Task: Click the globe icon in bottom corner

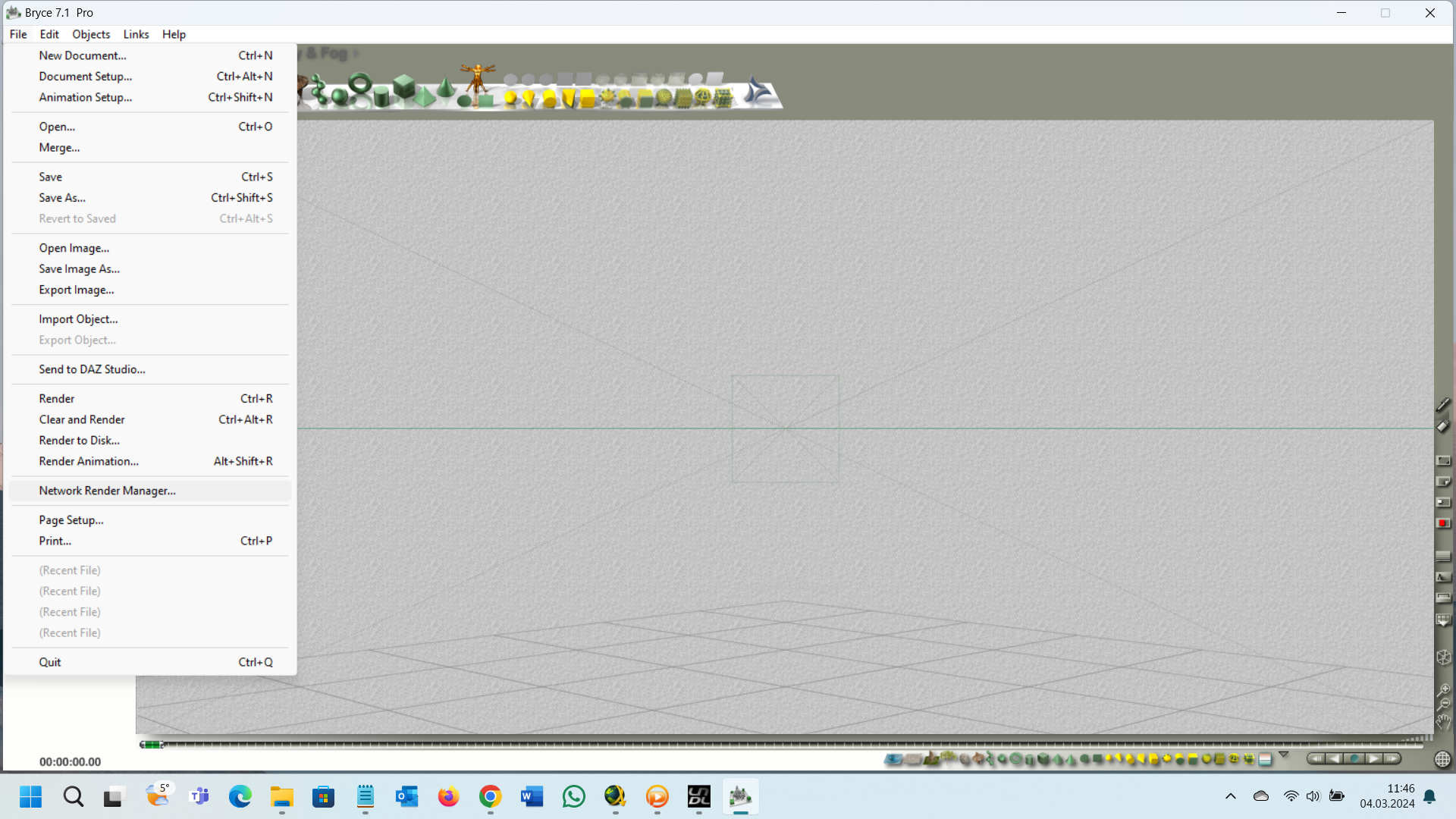Action: (1442, 759)
